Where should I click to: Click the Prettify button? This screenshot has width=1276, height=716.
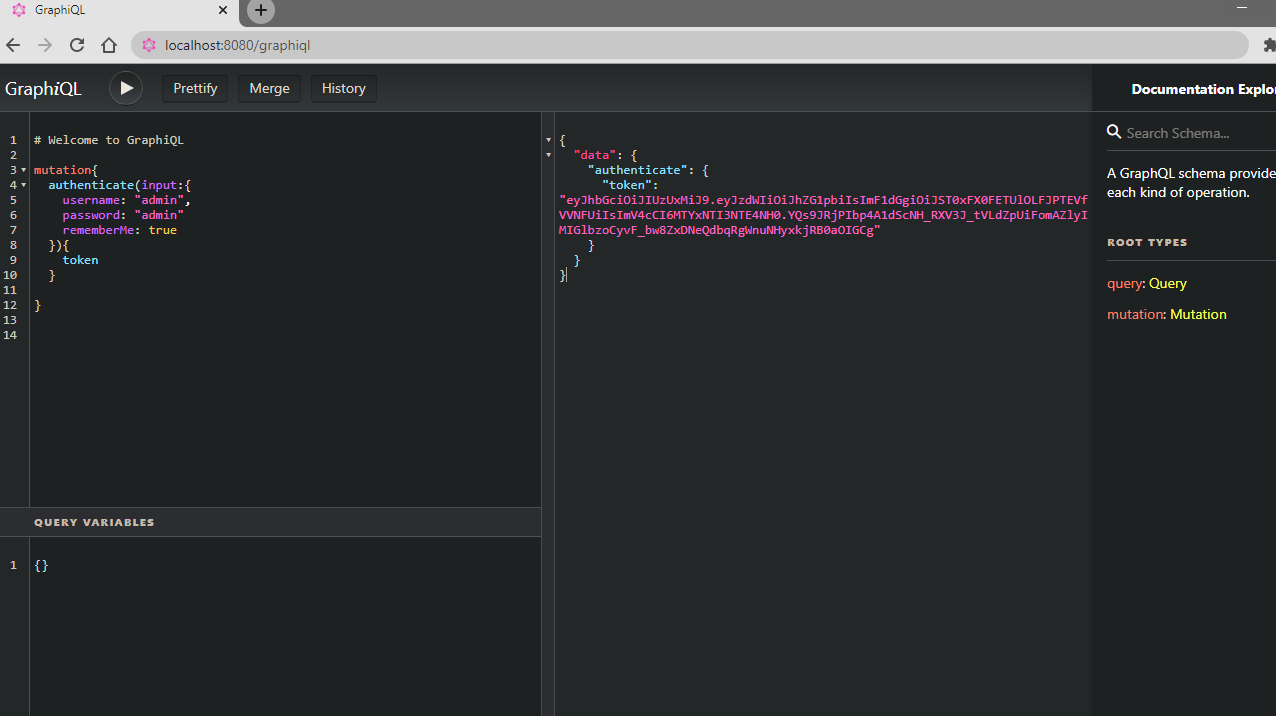pyautogui.click(x=195, y=88)
